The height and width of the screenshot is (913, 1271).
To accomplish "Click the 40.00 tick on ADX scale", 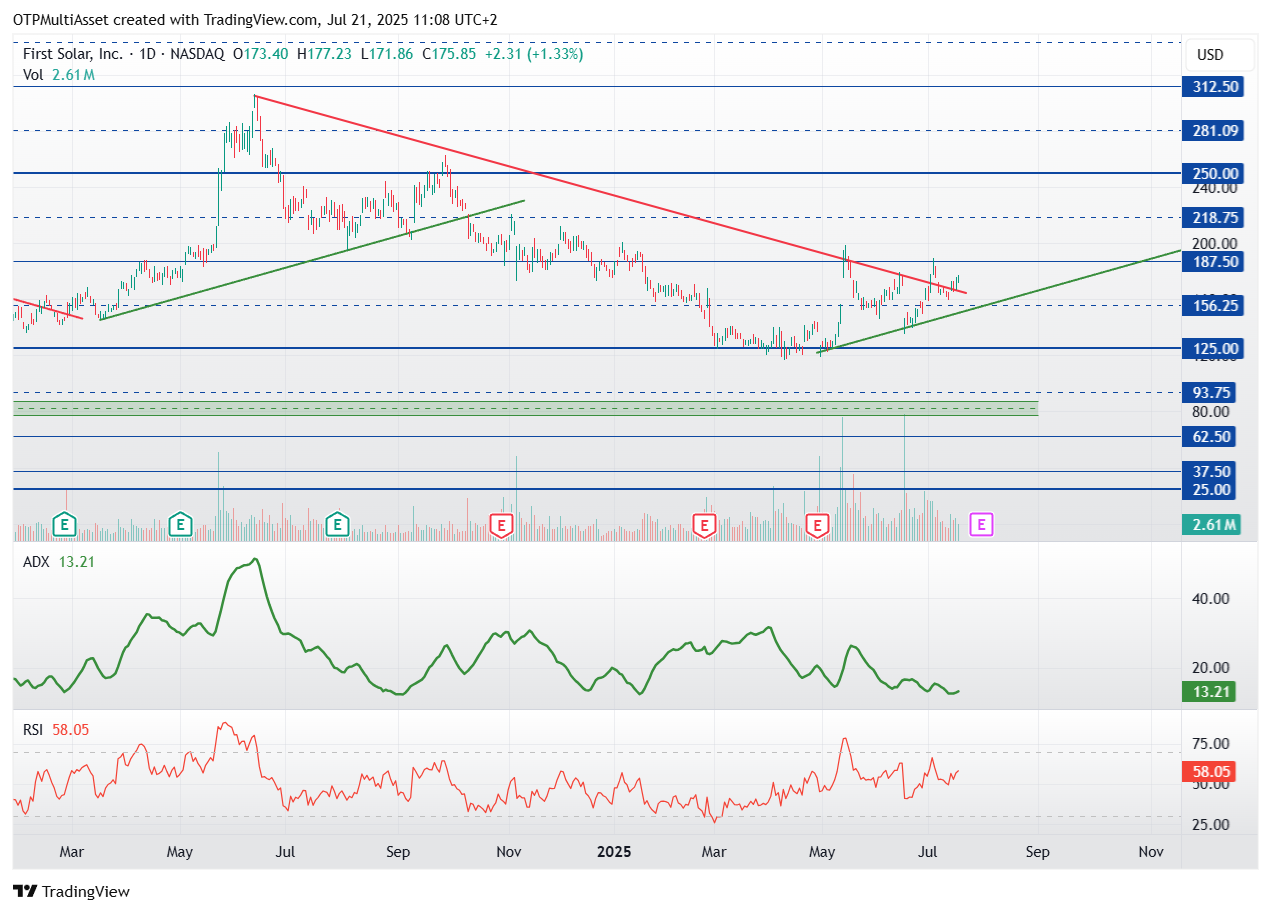I will tap(1212, 599).
